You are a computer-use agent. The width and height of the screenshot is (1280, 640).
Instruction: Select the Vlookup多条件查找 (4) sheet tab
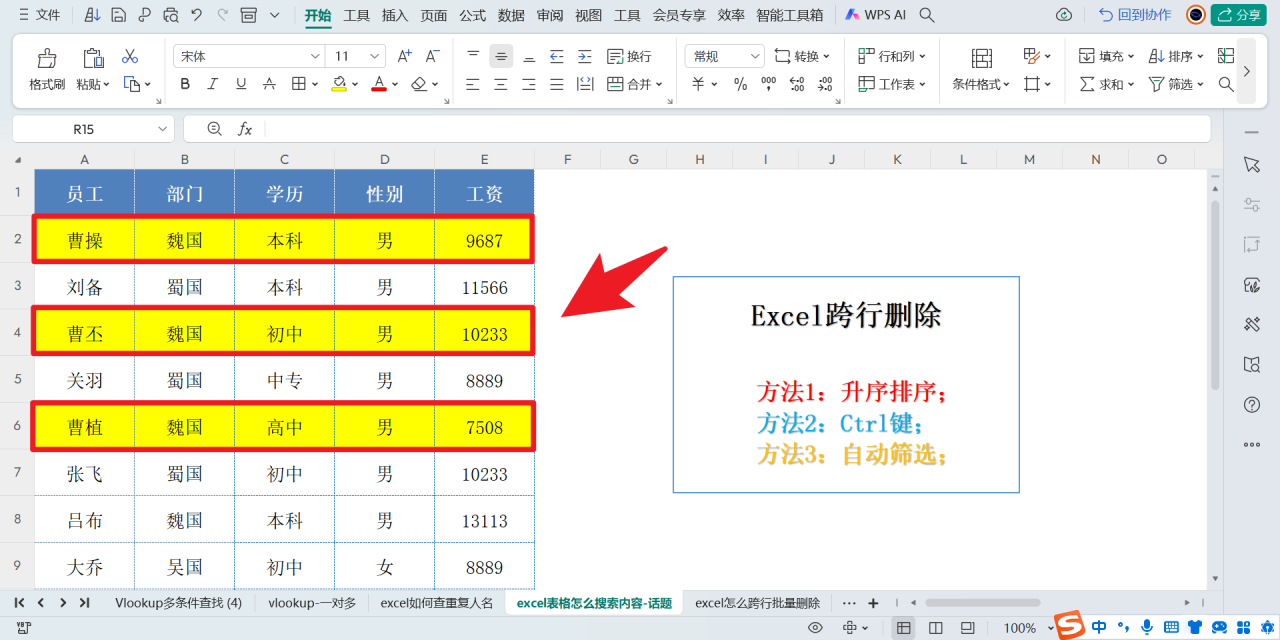pos(178,603)
